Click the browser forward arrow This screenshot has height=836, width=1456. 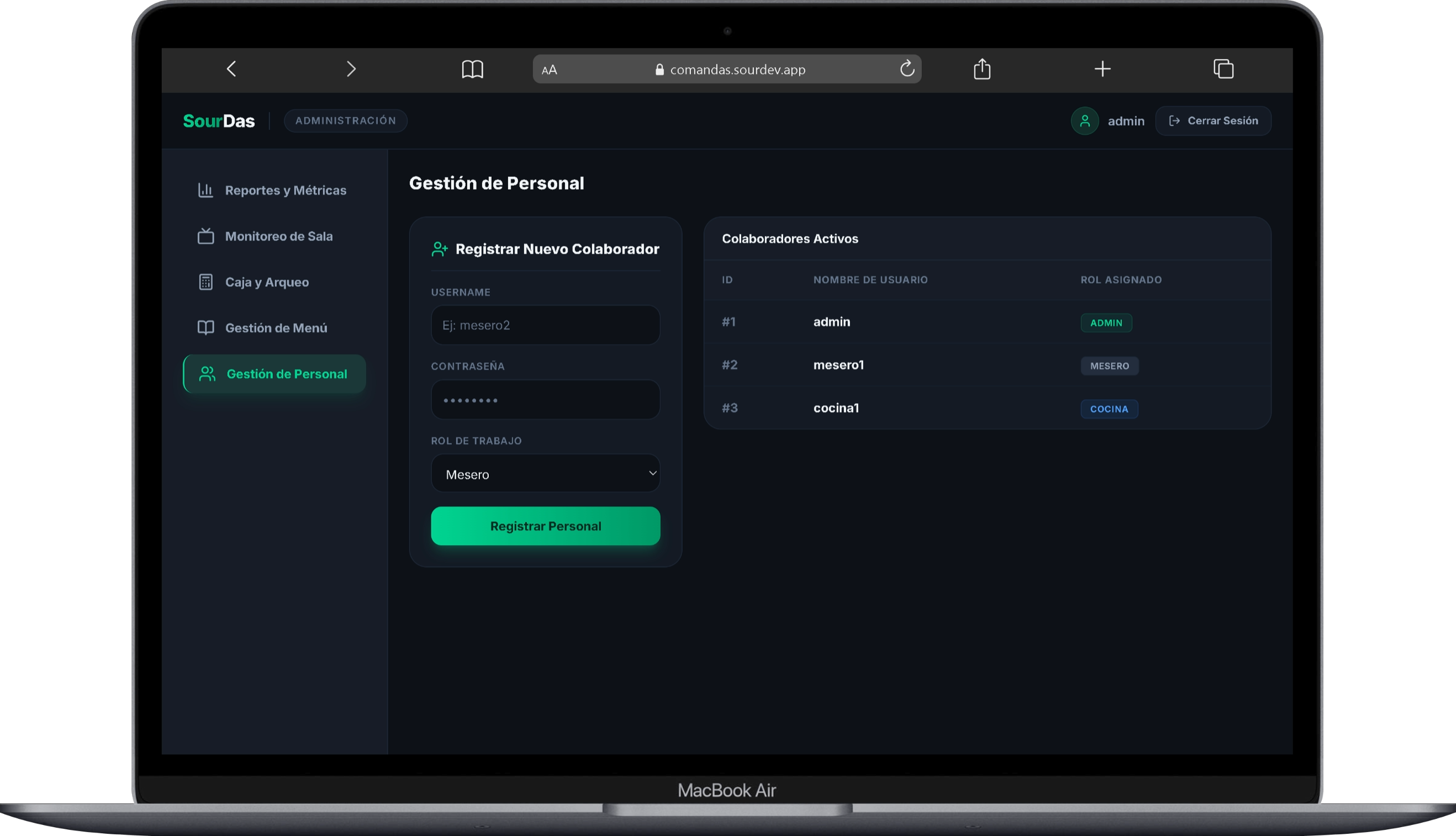click(x=351, y=70)
